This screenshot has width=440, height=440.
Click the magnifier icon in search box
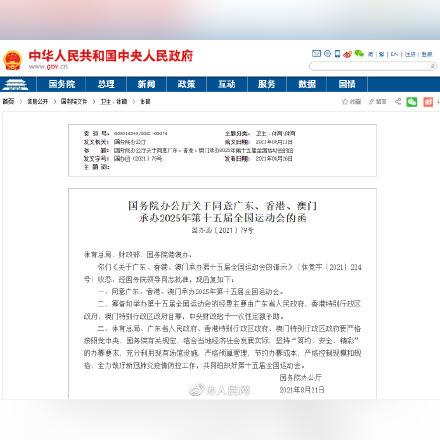point(432,66)
